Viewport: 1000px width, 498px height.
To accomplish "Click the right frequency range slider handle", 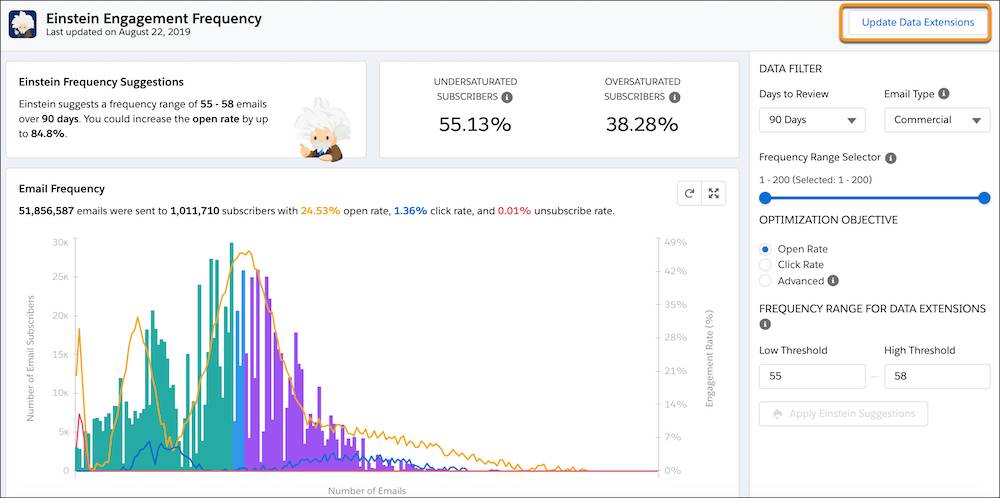I will (984, 198).
